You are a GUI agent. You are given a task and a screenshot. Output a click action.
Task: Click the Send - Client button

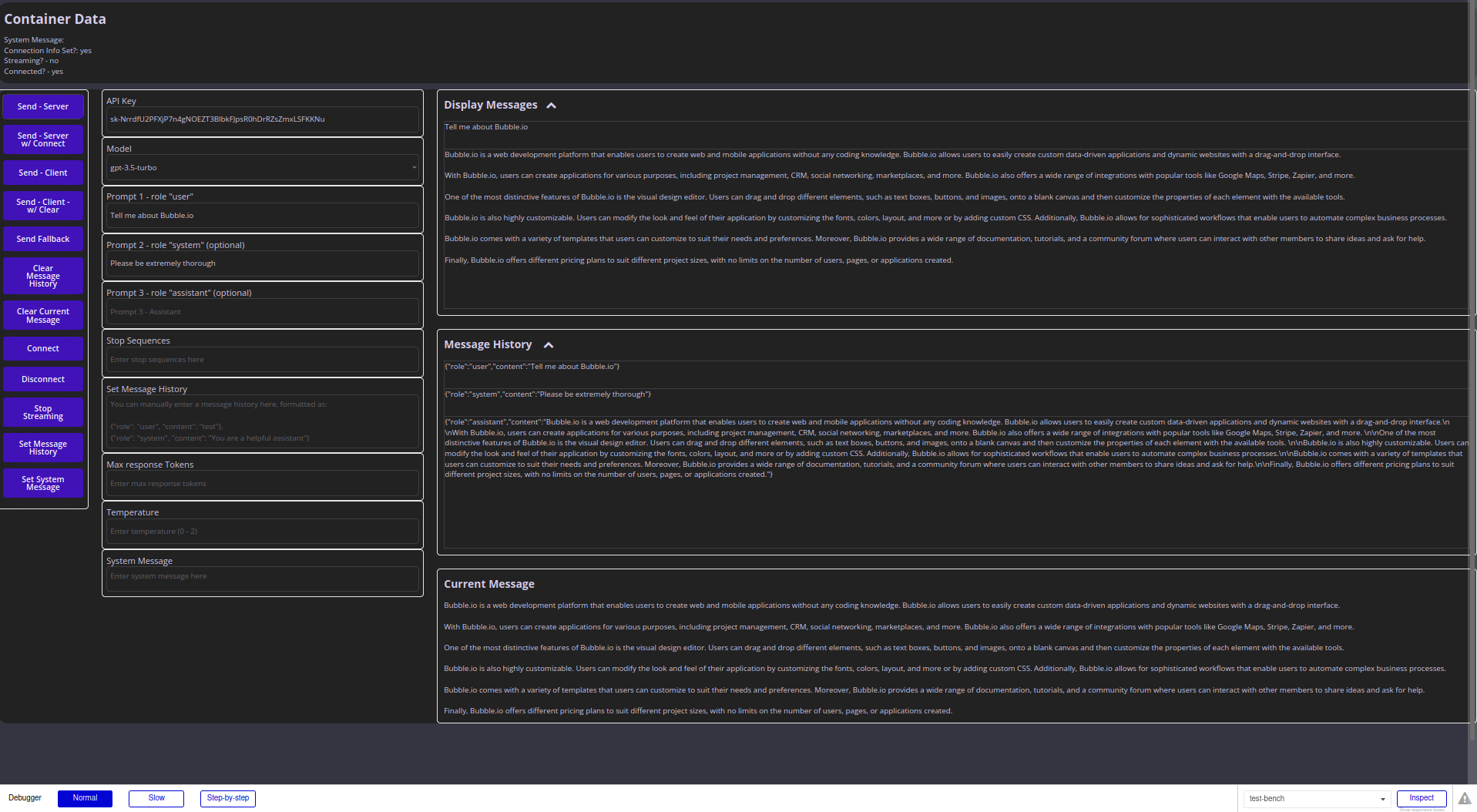(42, 173)
